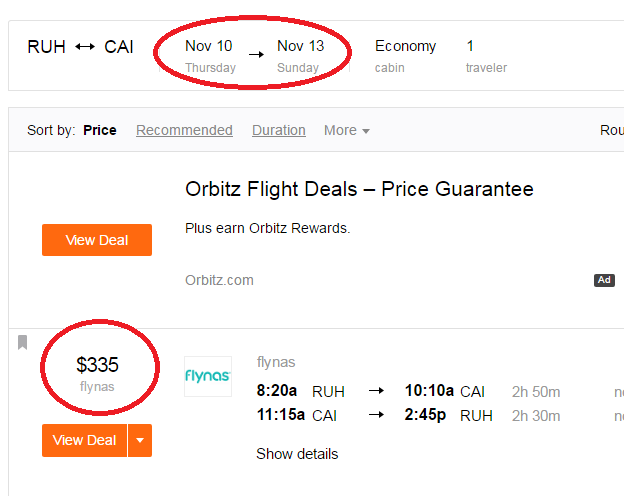Click View Deal for Orbitz Flight Deals

(97, 240)
